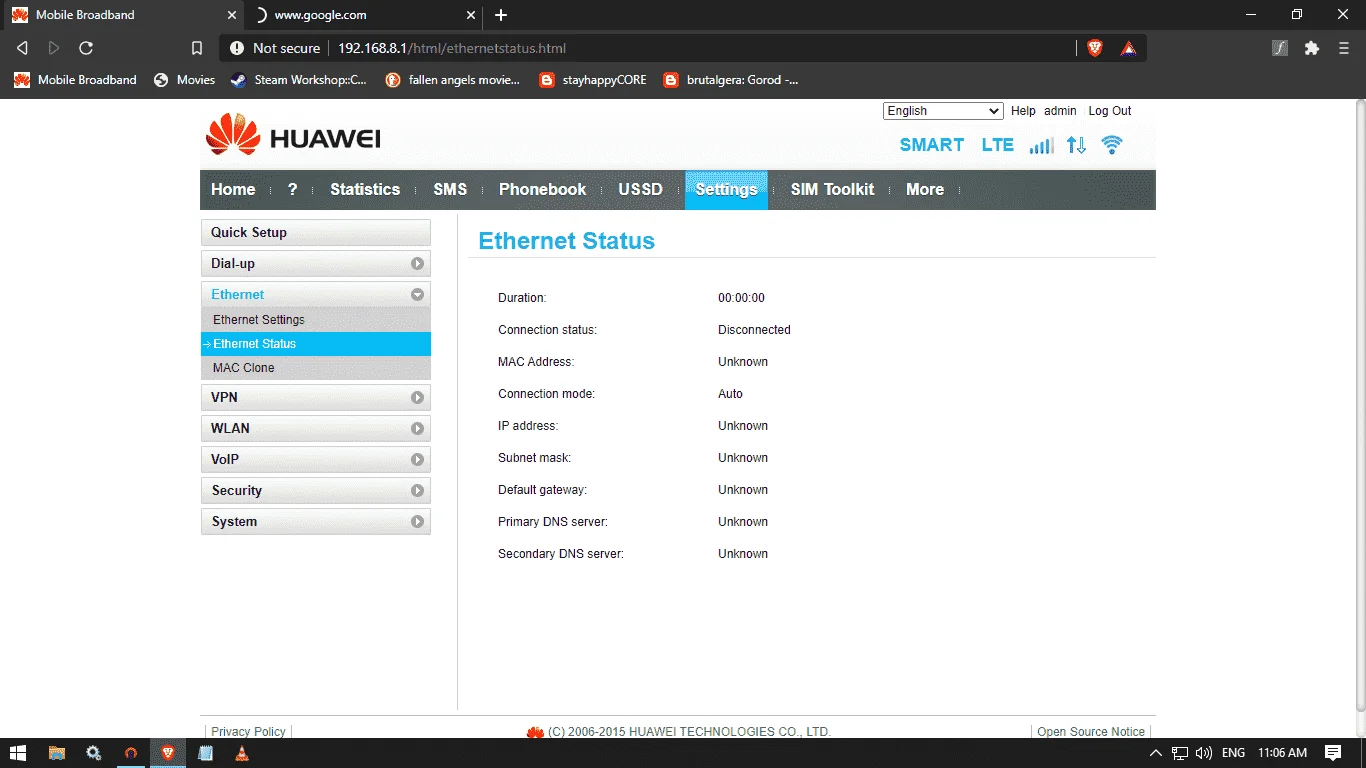This screenshot has width=1366, height=768.
Task: Click the Log Out link
Action: point(1110,111)
